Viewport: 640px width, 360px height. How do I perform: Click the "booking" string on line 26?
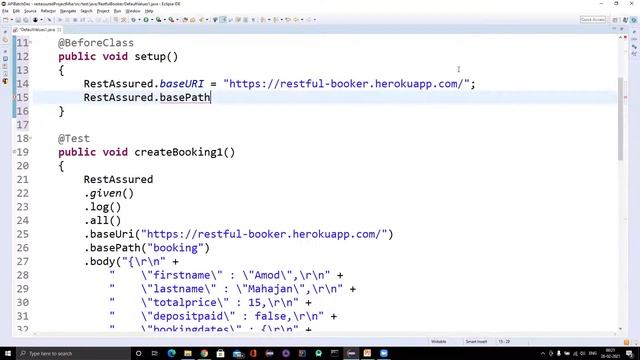click(x=175, y=248)
